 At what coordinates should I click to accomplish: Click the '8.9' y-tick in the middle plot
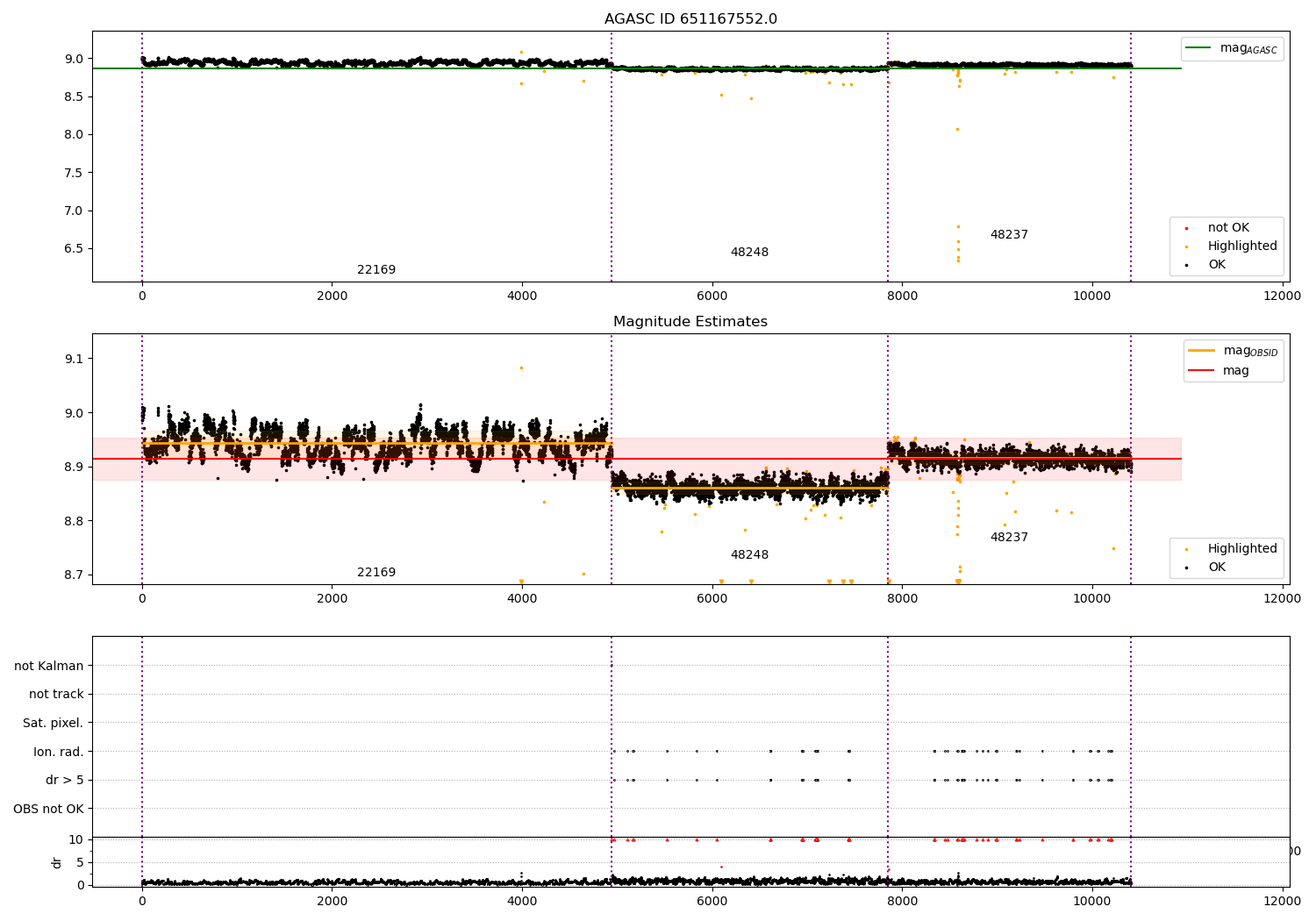[x=75, y=467]
